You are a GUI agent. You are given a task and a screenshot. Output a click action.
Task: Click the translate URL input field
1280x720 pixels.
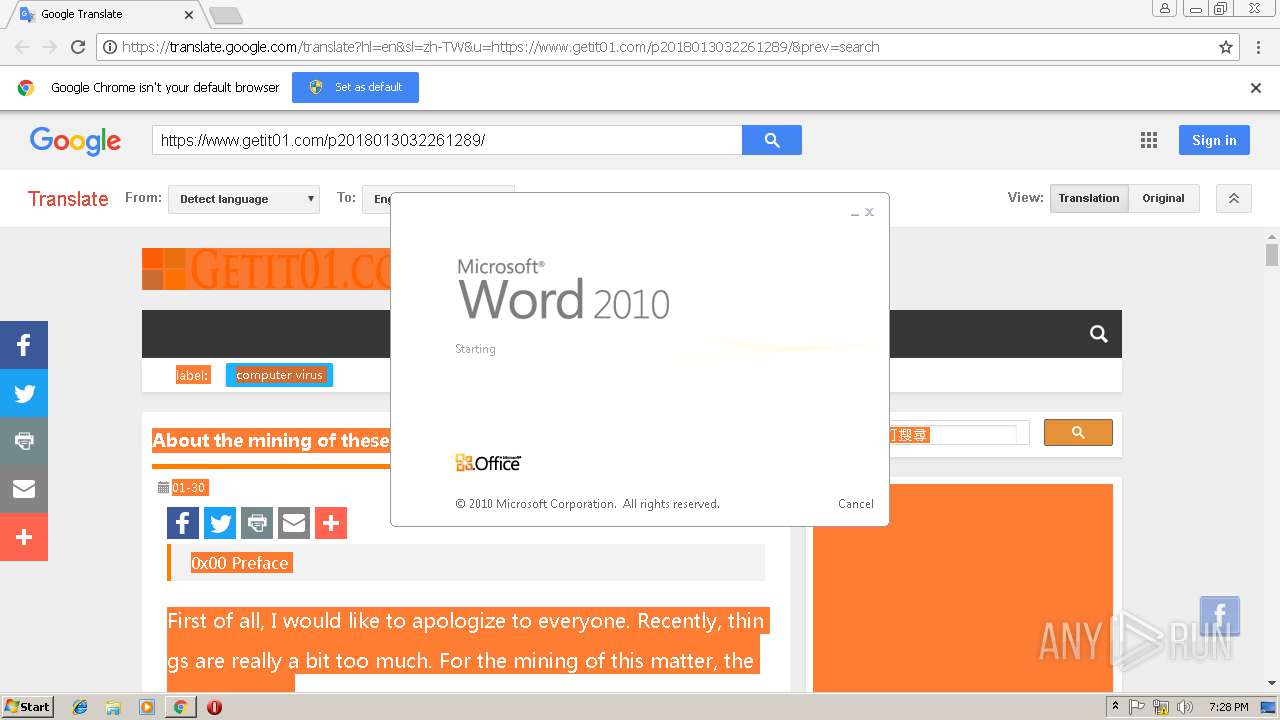pyautogui.click(x=447, y=140)
